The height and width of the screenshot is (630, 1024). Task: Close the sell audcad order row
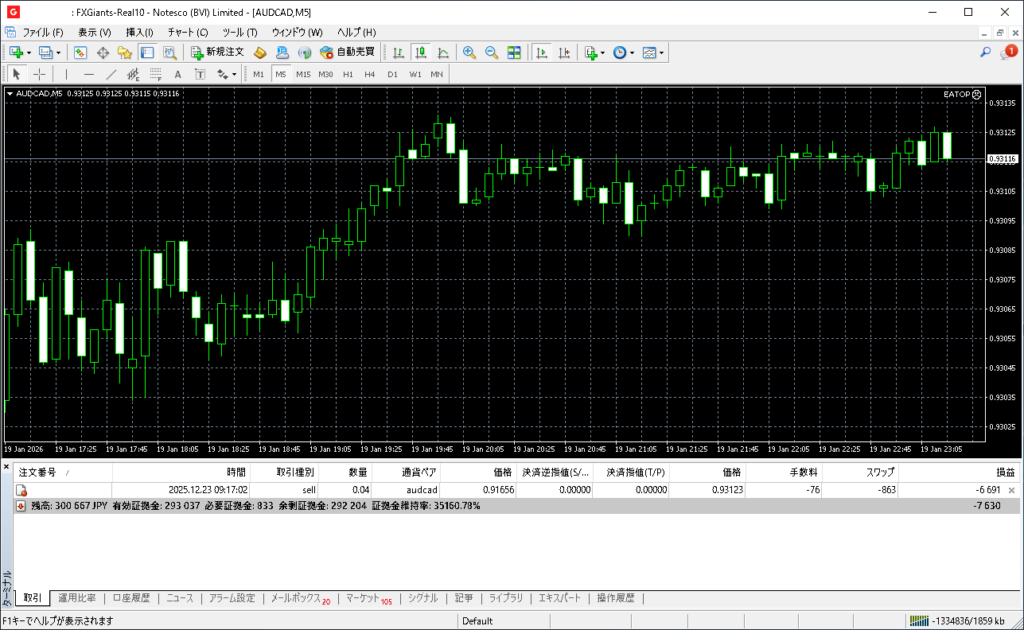(1011, 490)
